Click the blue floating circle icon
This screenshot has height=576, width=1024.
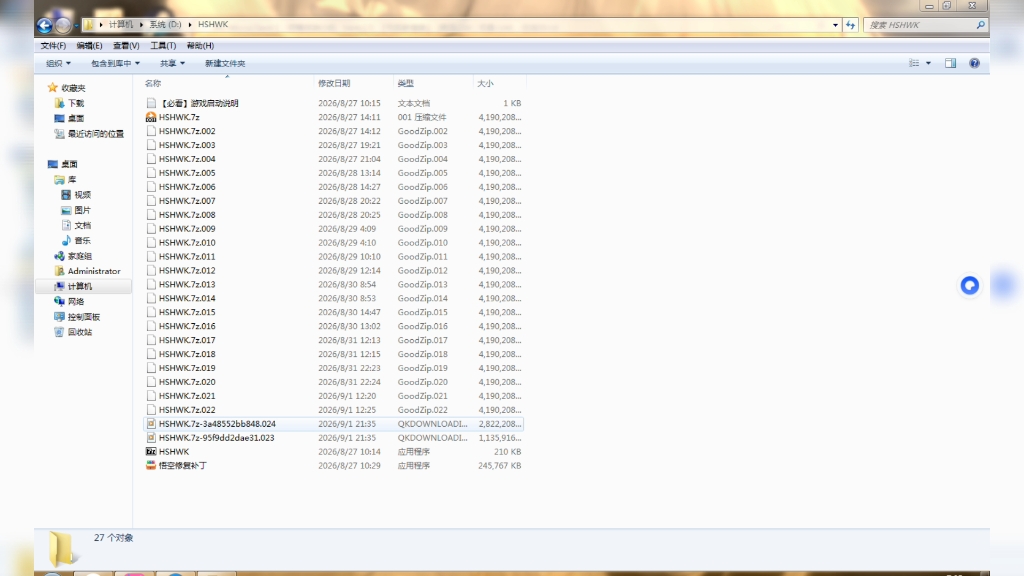click(x=970, y=285)
